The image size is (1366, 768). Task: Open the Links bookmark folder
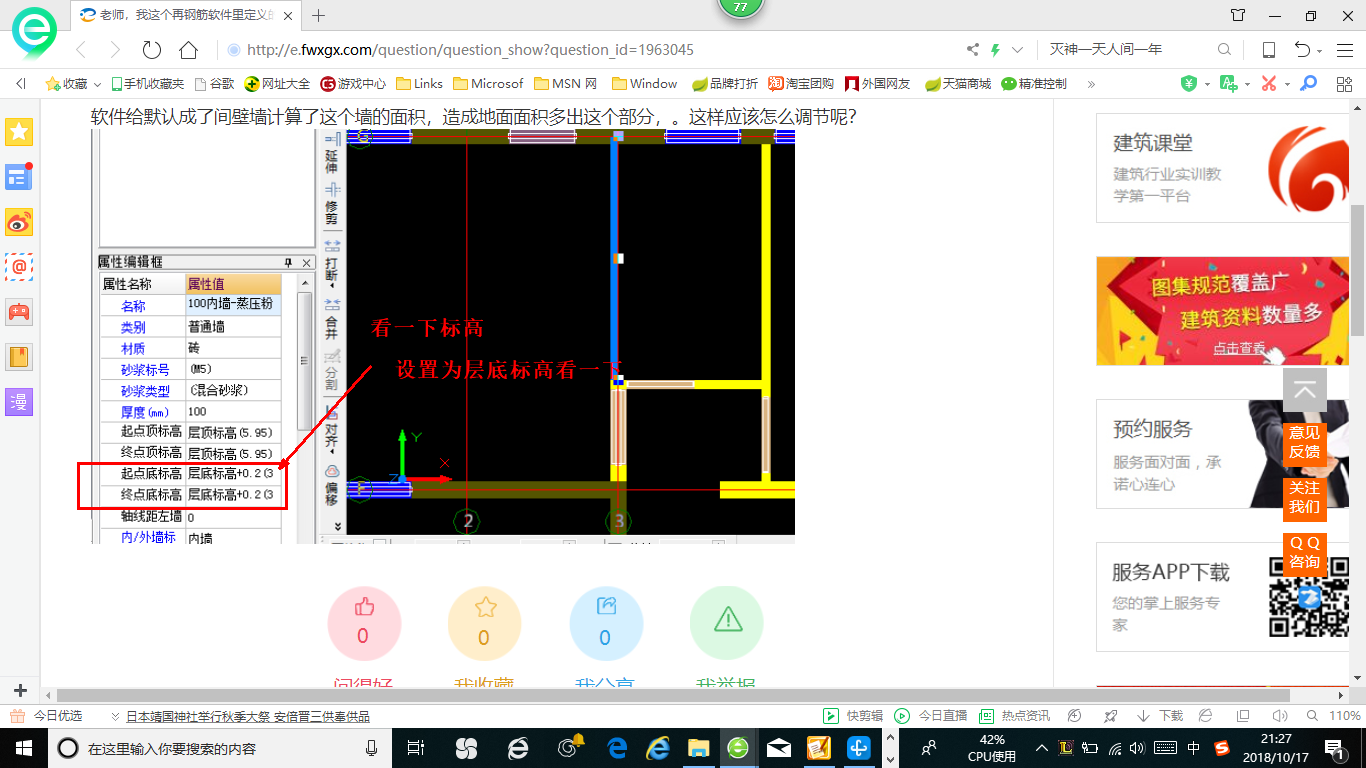420,84
